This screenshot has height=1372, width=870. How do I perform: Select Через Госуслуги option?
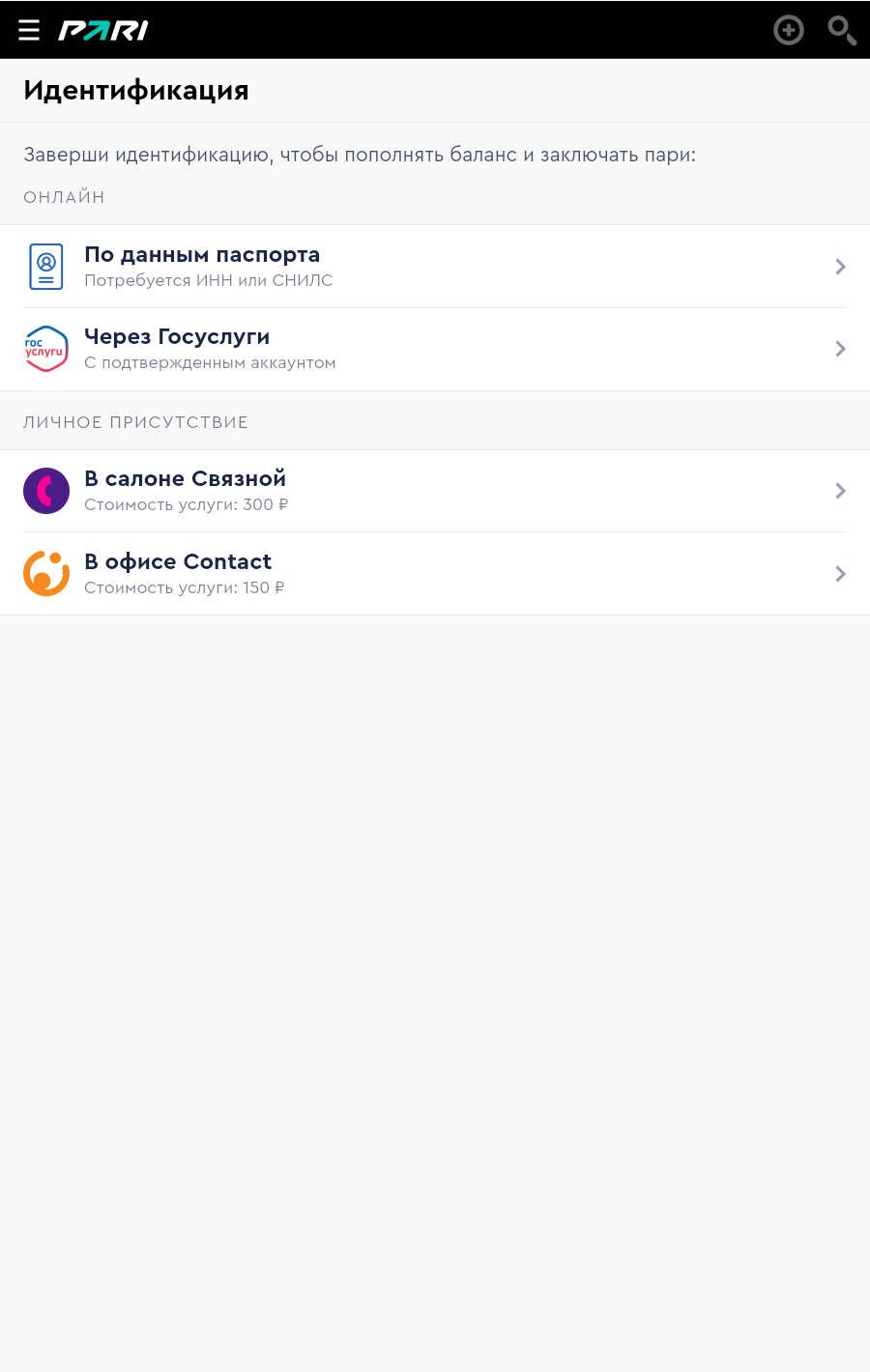[435, 349]
